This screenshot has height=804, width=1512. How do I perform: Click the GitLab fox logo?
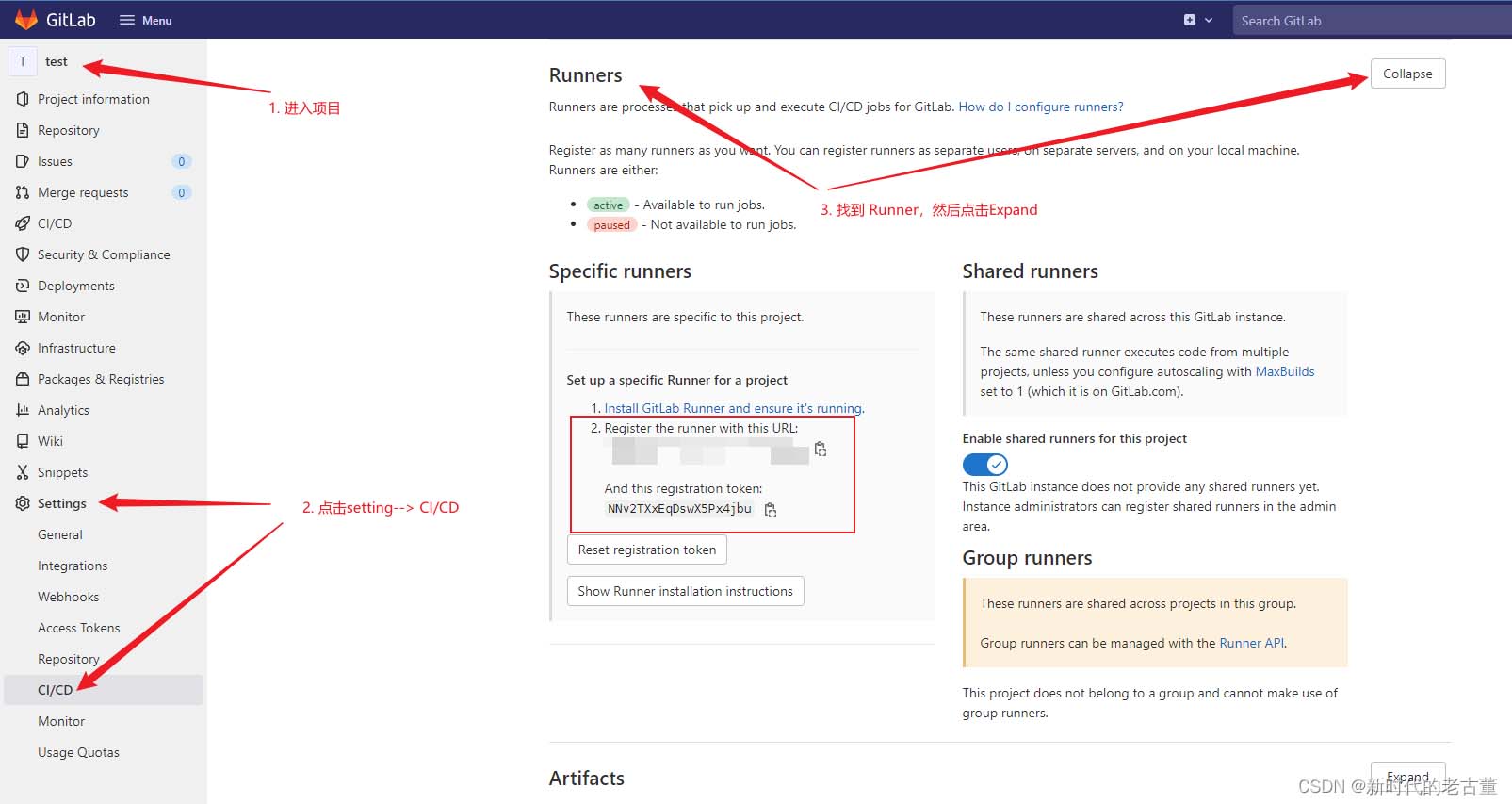tap(26, 20)
